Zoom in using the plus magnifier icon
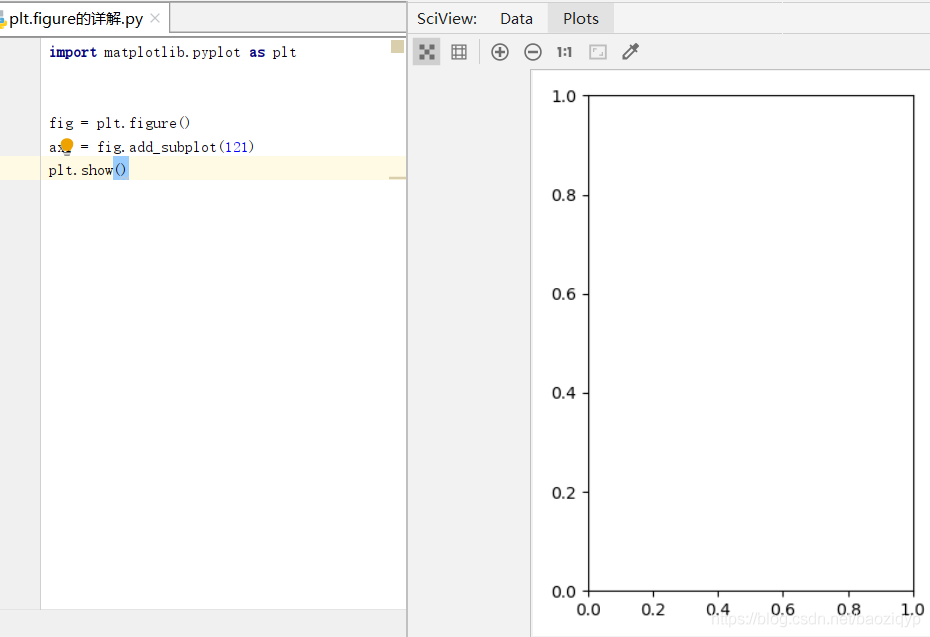 (500, 51)
